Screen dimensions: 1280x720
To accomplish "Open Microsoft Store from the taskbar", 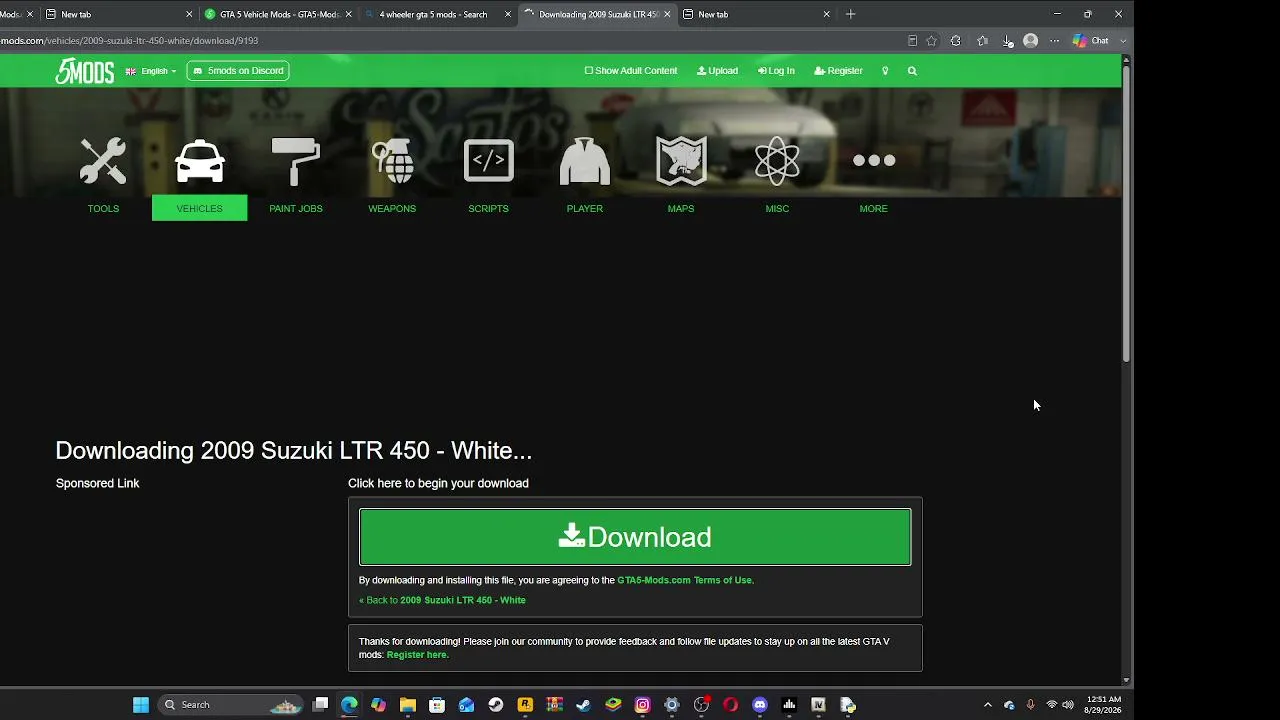I will click(x=437, y=705).
